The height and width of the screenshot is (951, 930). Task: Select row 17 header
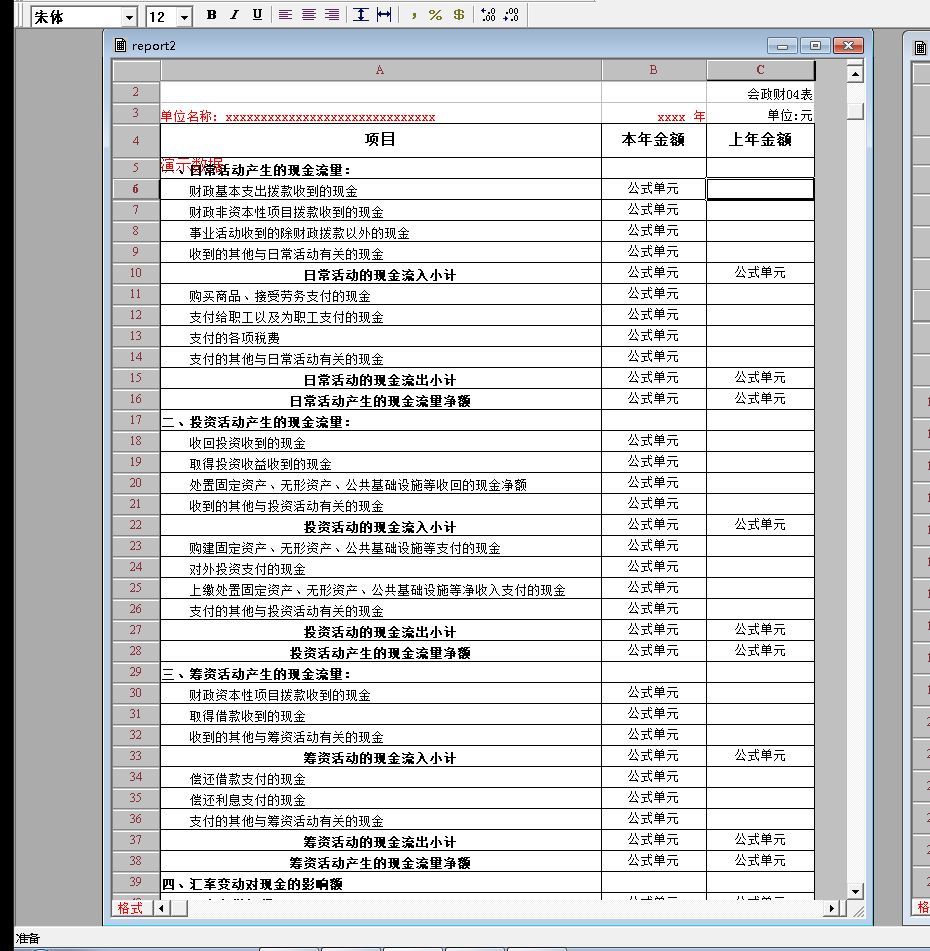click(x=136, y=420)
